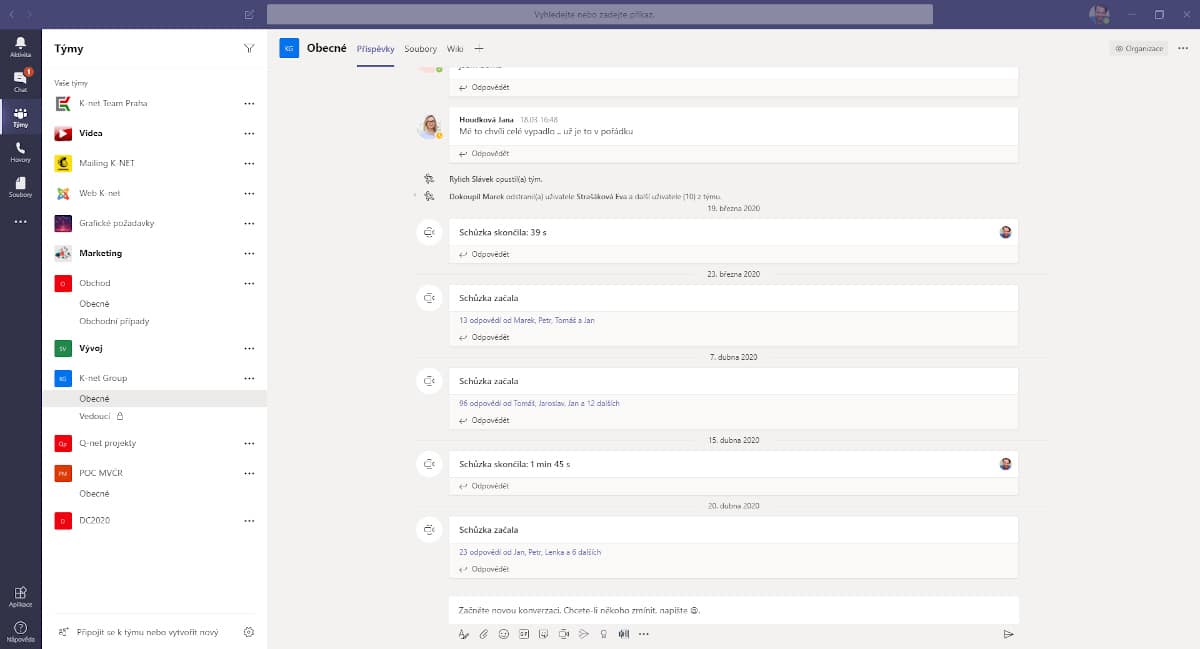Select the DC2020 team row
Image resolution: width=1200 pixels, height=649 pixels.
point(154,520)
